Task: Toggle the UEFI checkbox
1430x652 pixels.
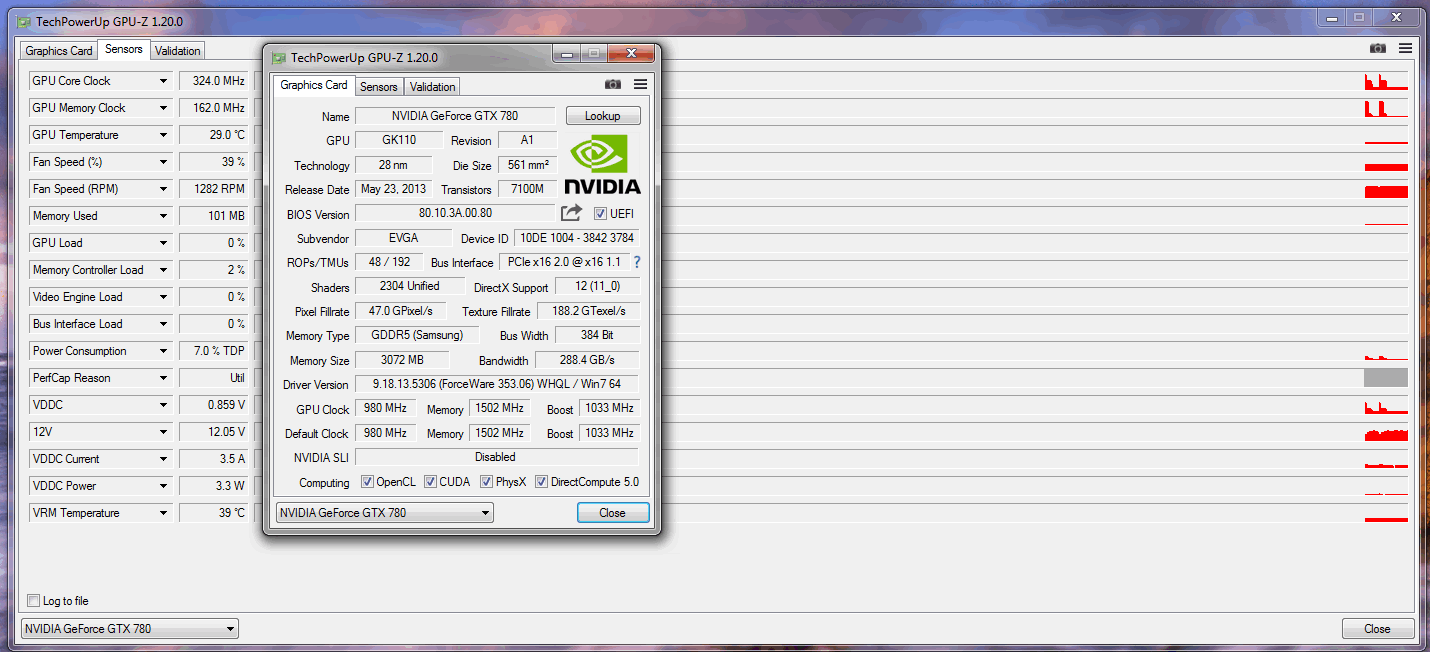Action: coord(600,213)
